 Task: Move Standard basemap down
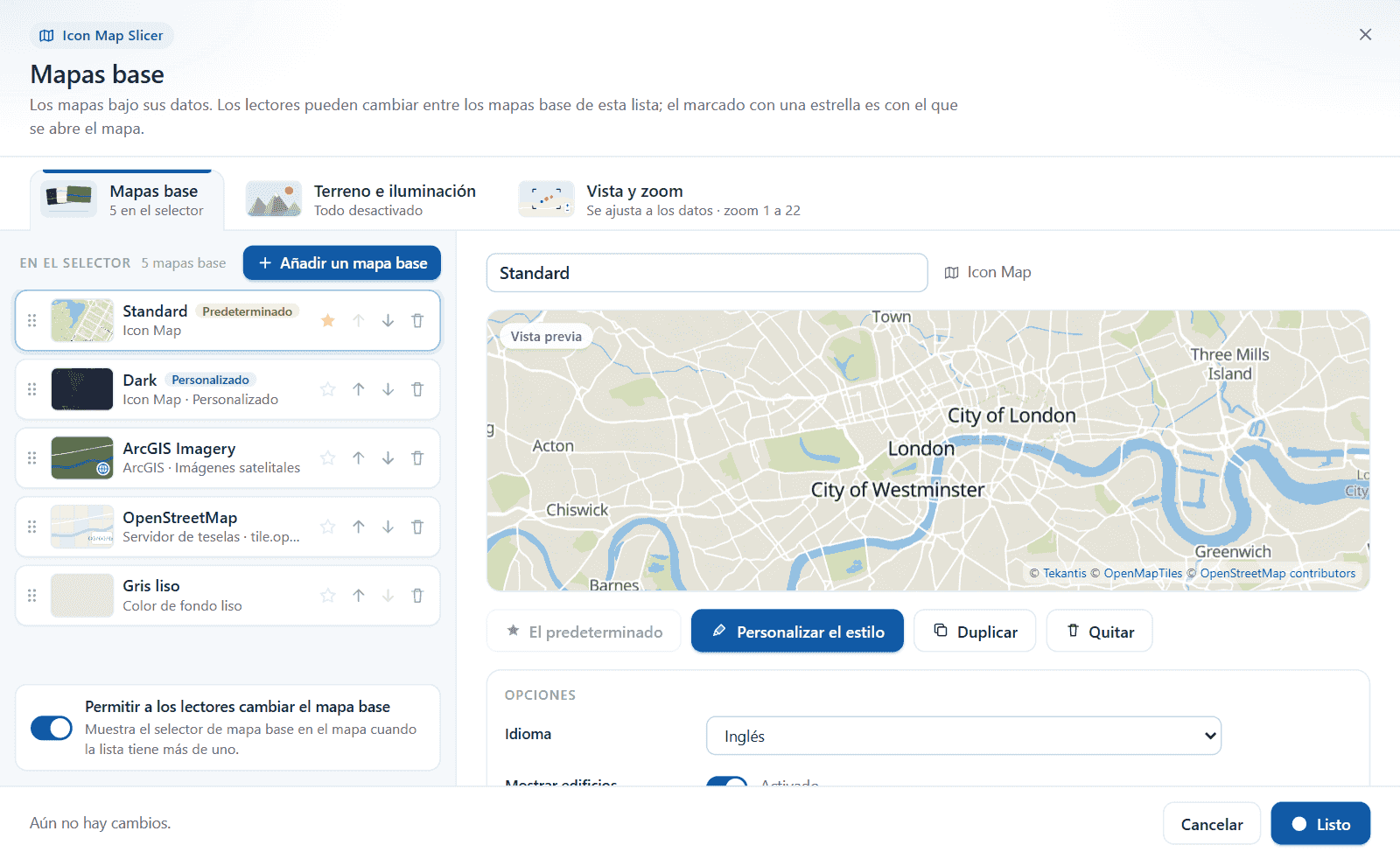pos(388,320)
